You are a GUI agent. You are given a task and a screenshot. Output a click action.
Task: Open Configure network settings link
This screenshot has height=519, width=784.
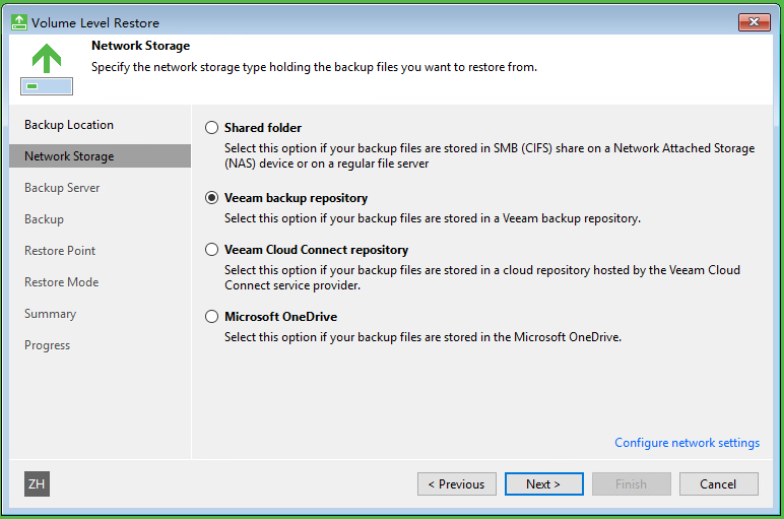(x=687, y=442)
